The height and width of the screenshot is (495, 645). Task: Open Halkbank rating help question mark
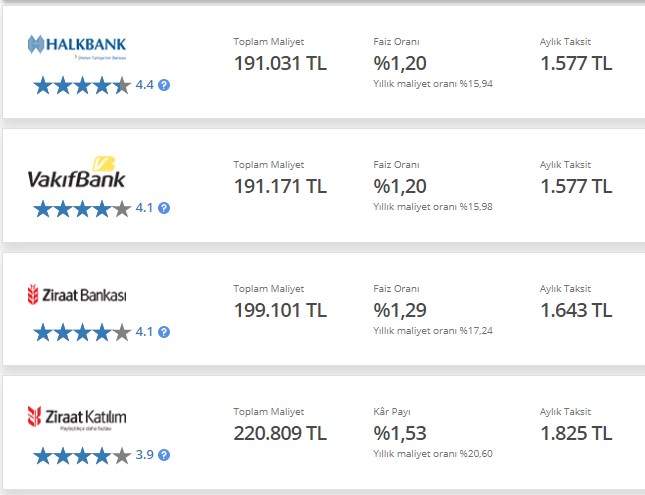(x=164, y=85)
